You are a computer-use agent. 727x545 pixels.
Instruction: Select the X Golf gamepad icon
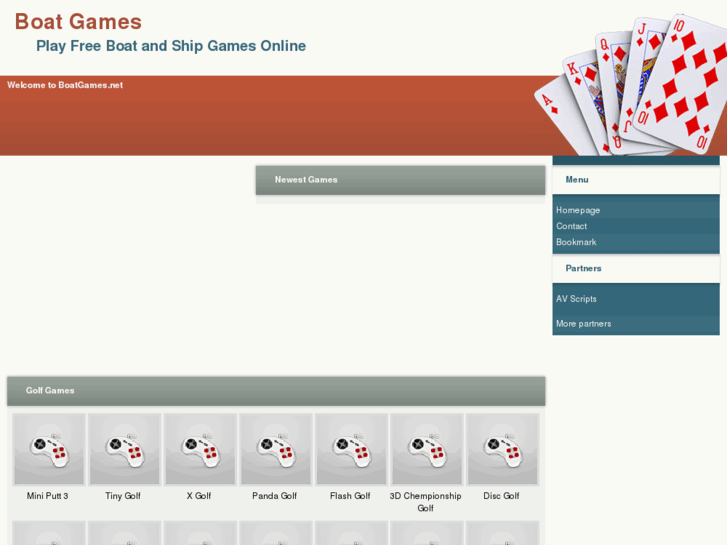200,449
